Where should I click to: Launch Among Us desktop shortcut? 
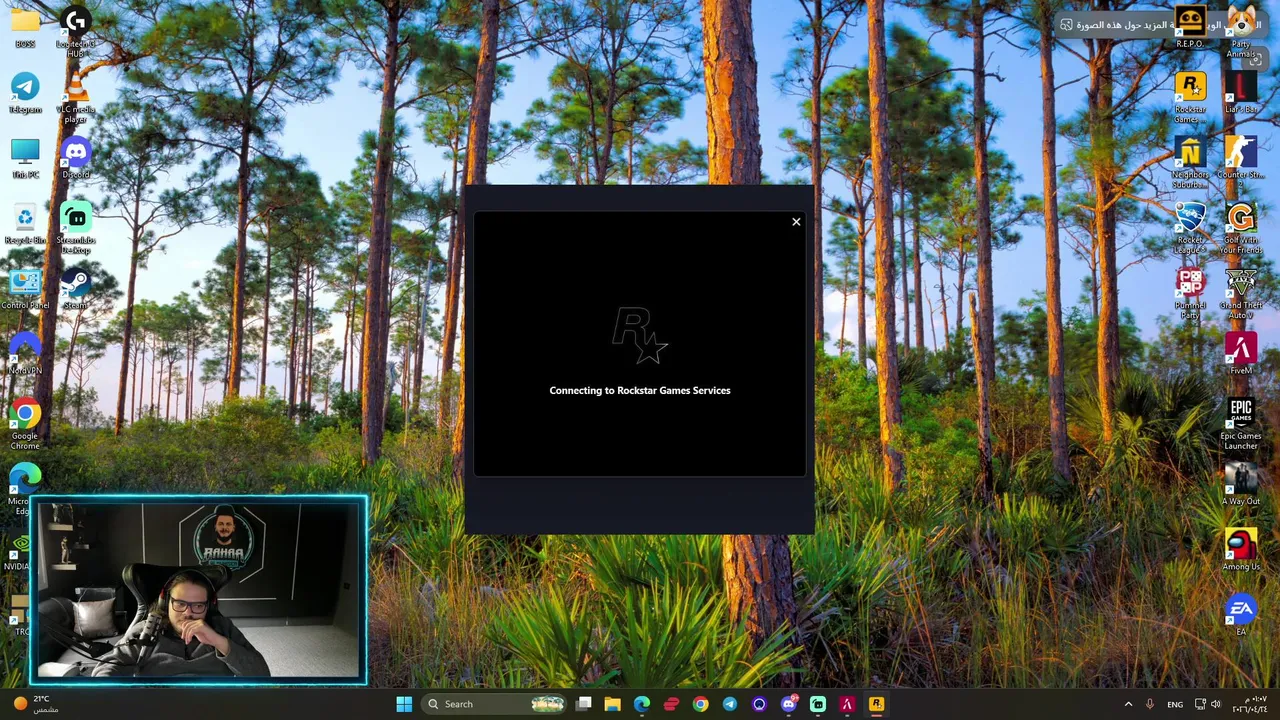1241,550
